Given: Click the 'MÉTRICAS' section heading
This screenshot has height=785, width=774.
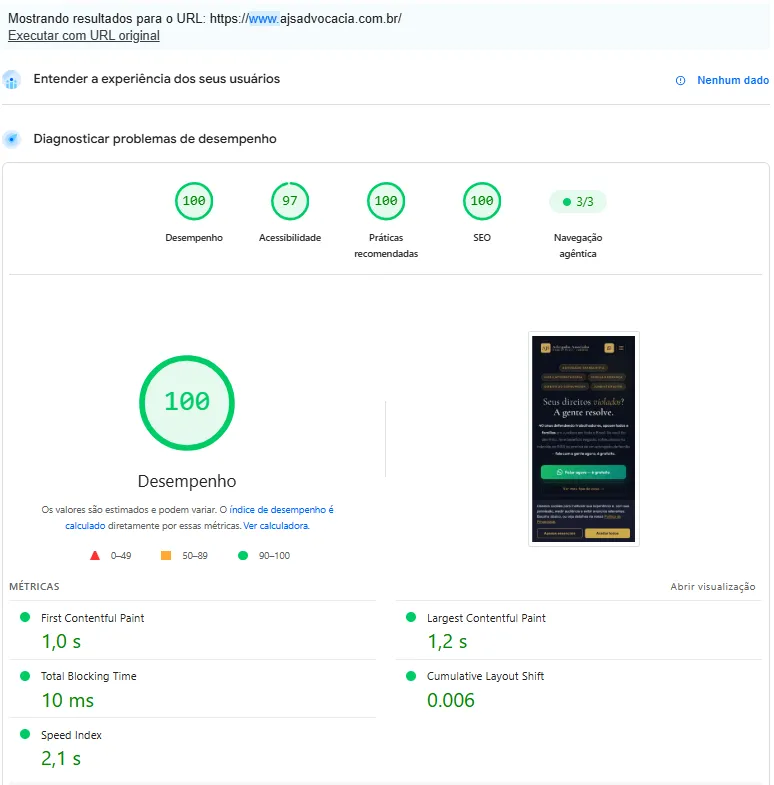Looking at the screenshot, I should tap(34, 587).
